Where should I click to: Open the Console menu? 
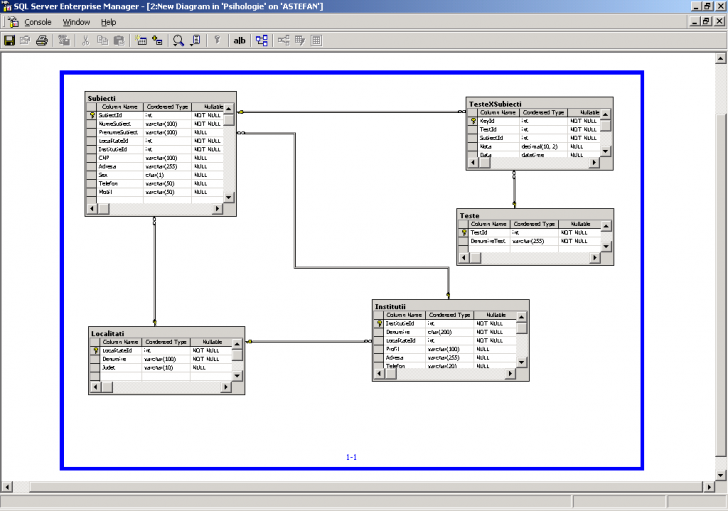(x=38, y=22)
